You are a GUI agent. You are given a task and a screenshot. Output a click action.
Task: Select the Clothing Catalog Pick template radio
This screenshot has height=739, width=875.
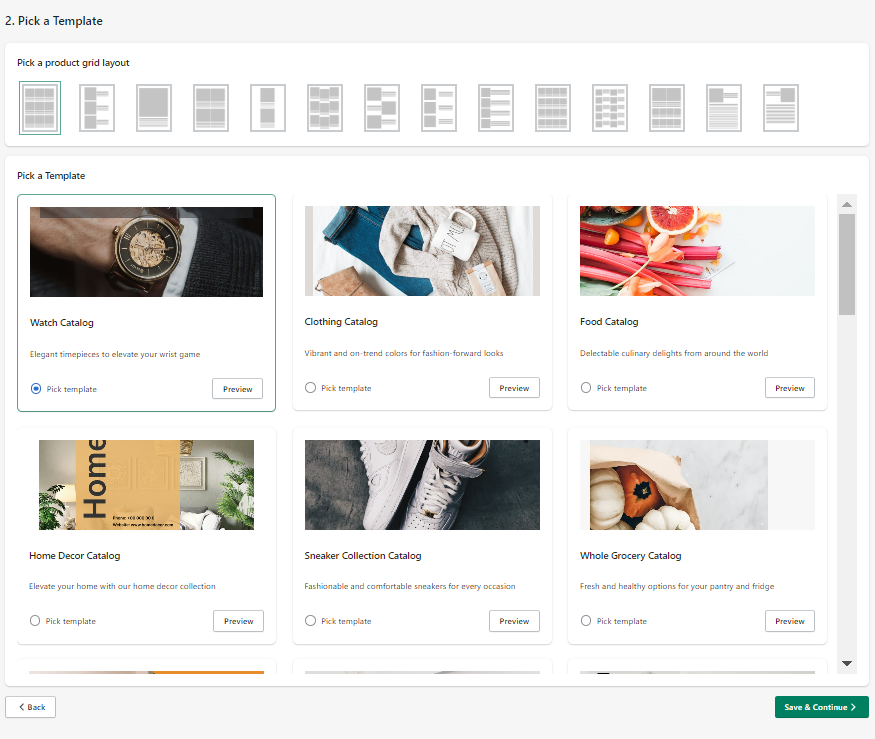[x=310, y=387]
